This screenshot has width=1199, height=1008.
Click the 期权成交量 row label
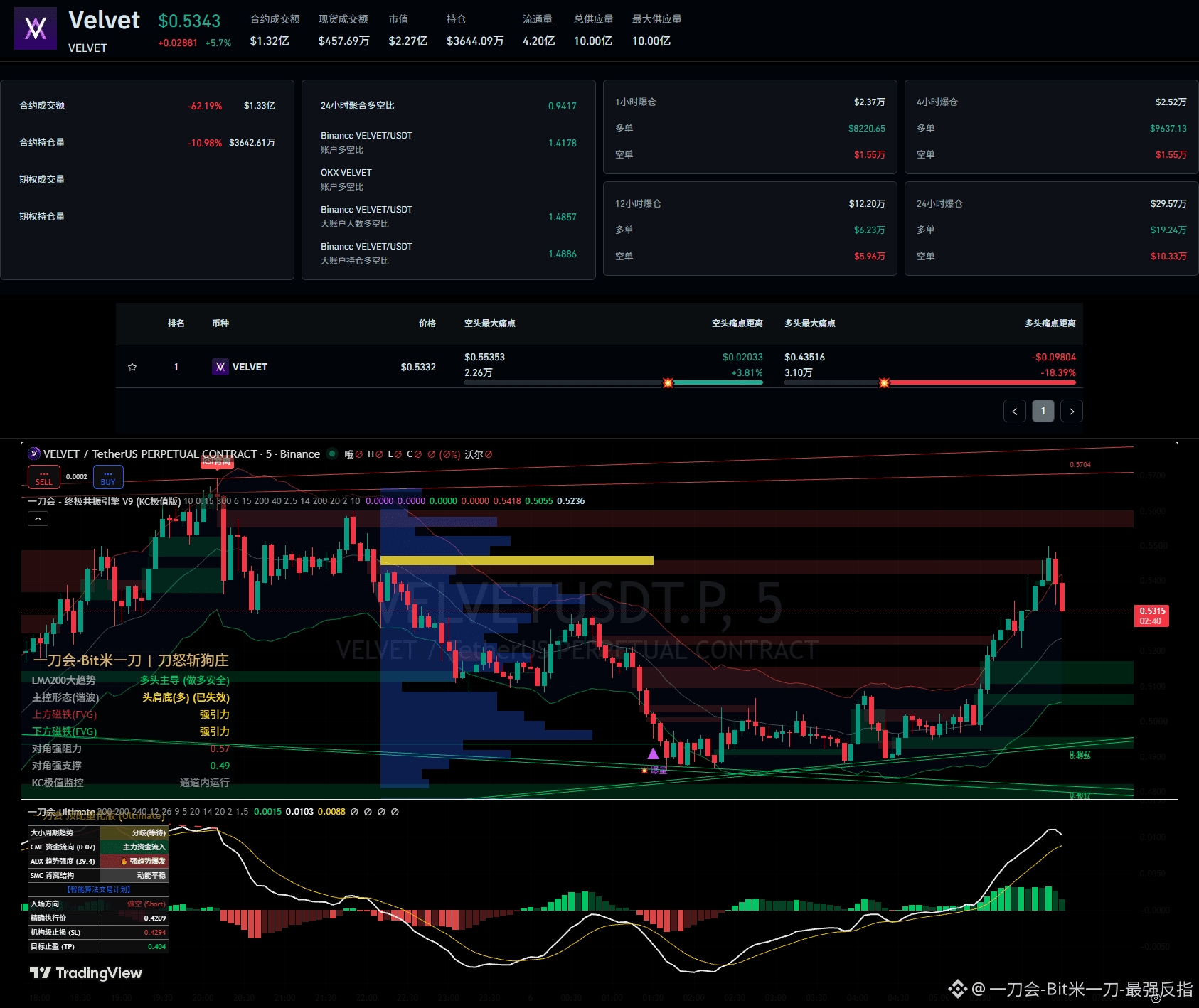[42, 180]
